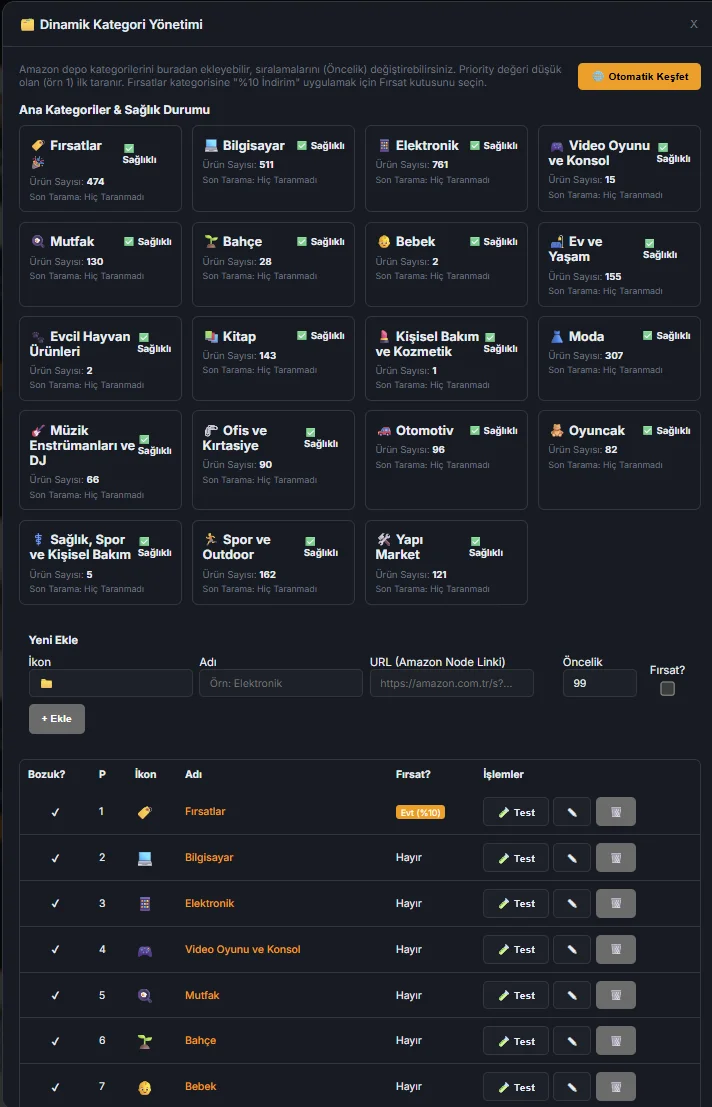Image resolution: width=712 pixels, height=1107 pixels.
Task: Click trash icon in Bebek row
Action: click(x=615, y=1087)
